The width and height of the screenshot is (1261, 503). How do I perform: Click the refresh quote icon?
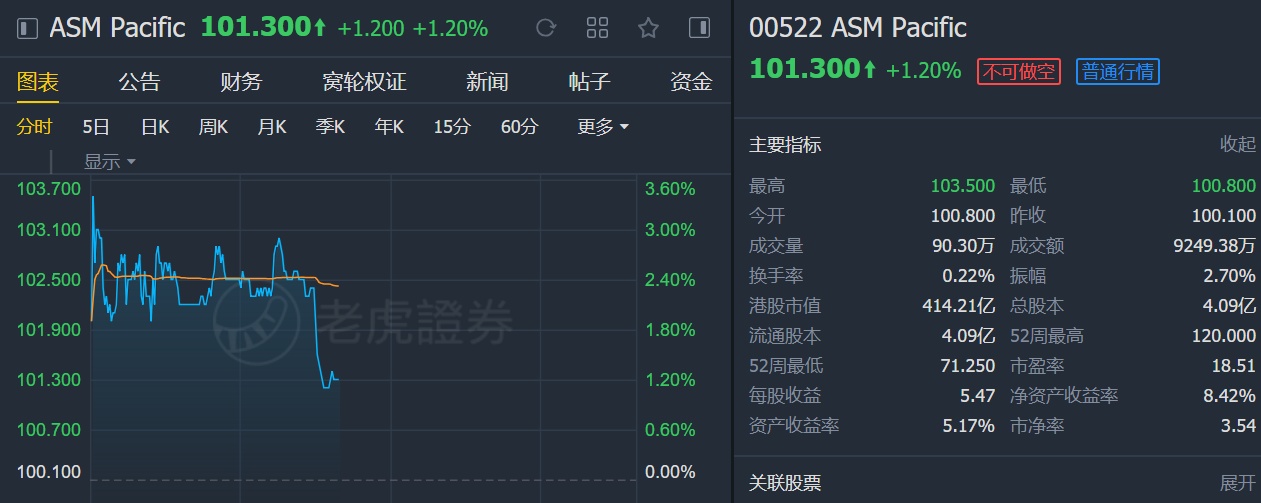(545, 28)
